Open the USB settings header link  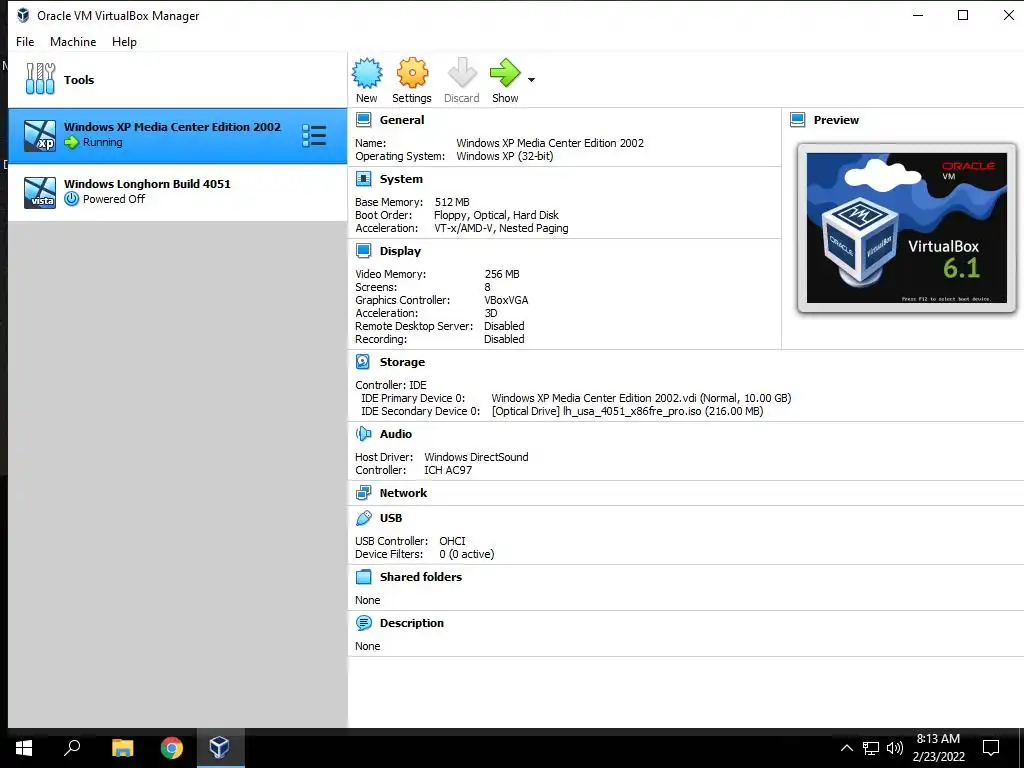coord(391,518)
